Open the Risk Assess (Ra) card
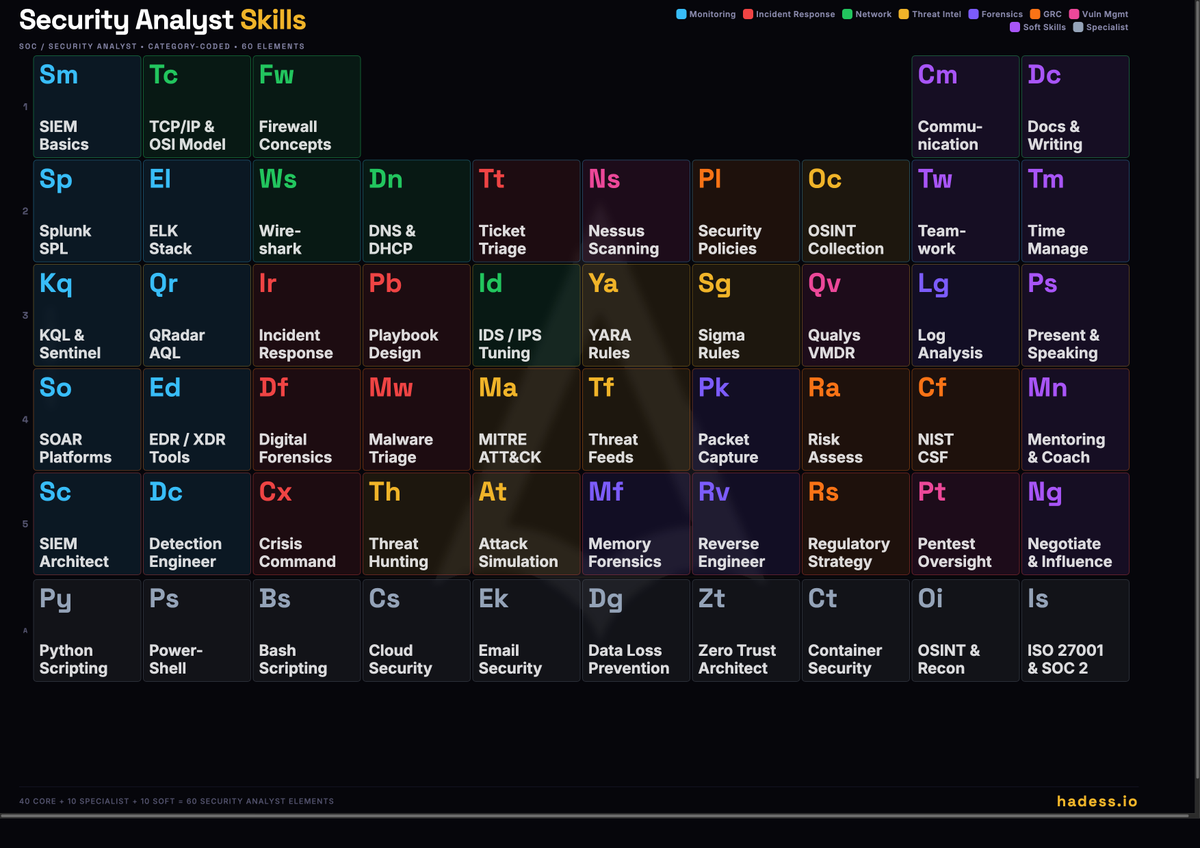Viewport: 1200px width, 848px height. [856, 419]
